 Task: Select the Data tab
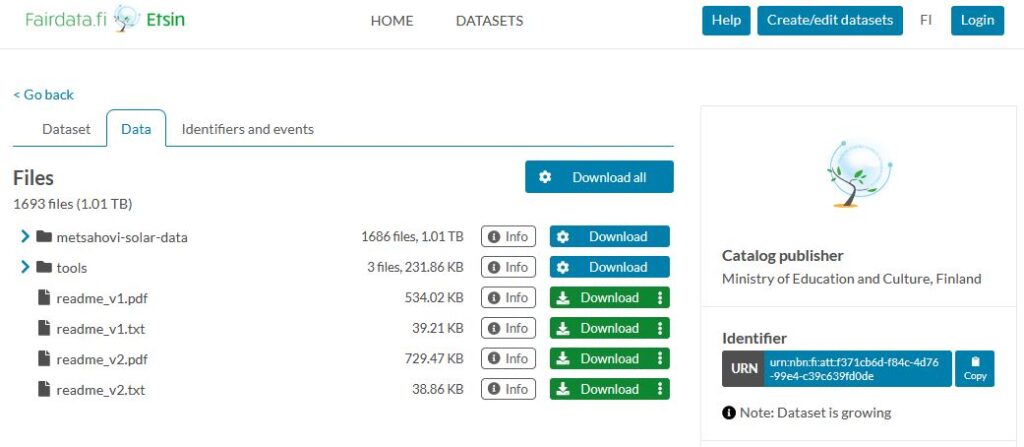(x=136, y=129)
